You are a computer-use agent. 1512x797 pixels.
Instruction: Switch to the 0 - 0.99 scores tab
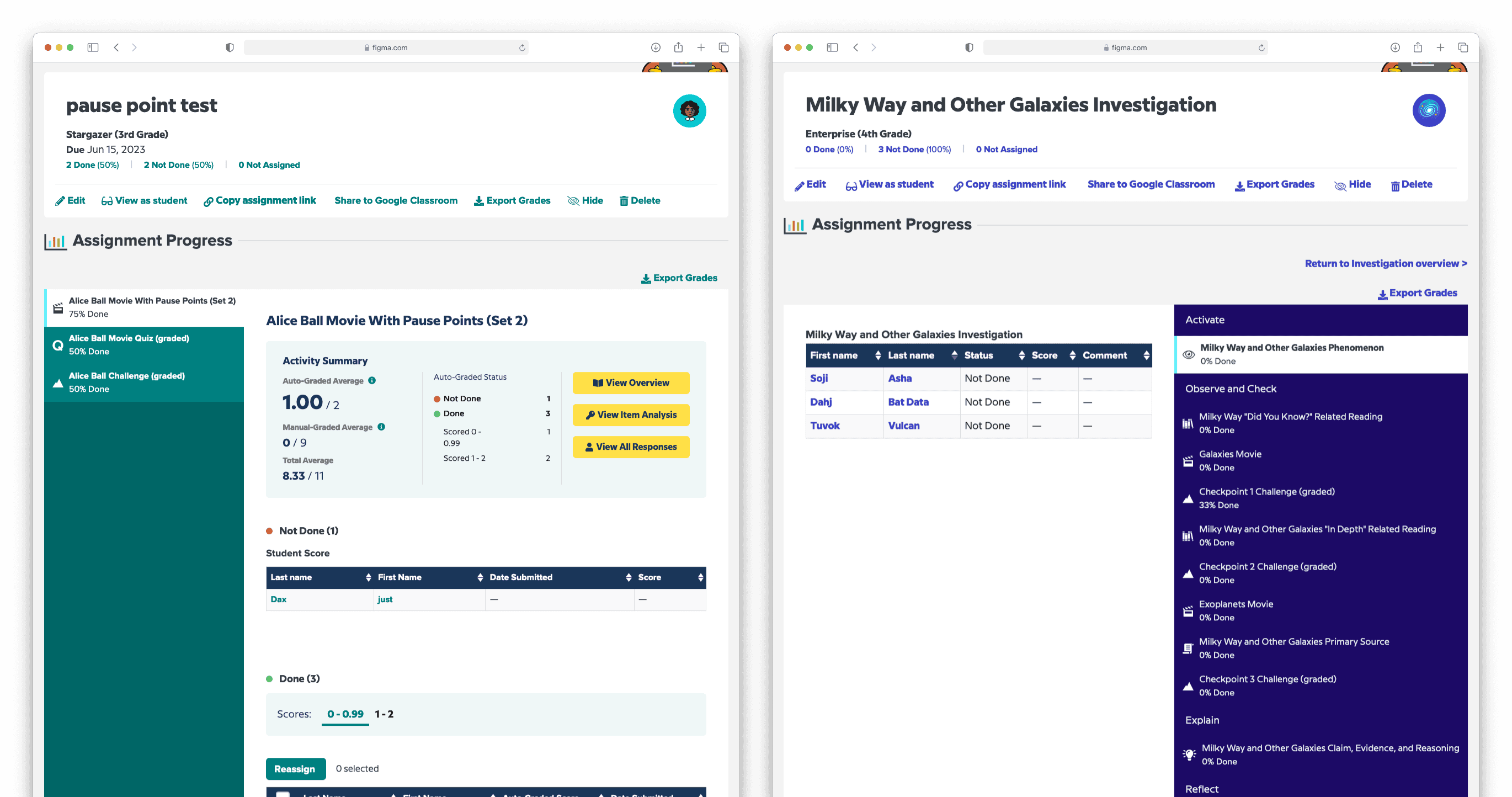coord(345,714)
